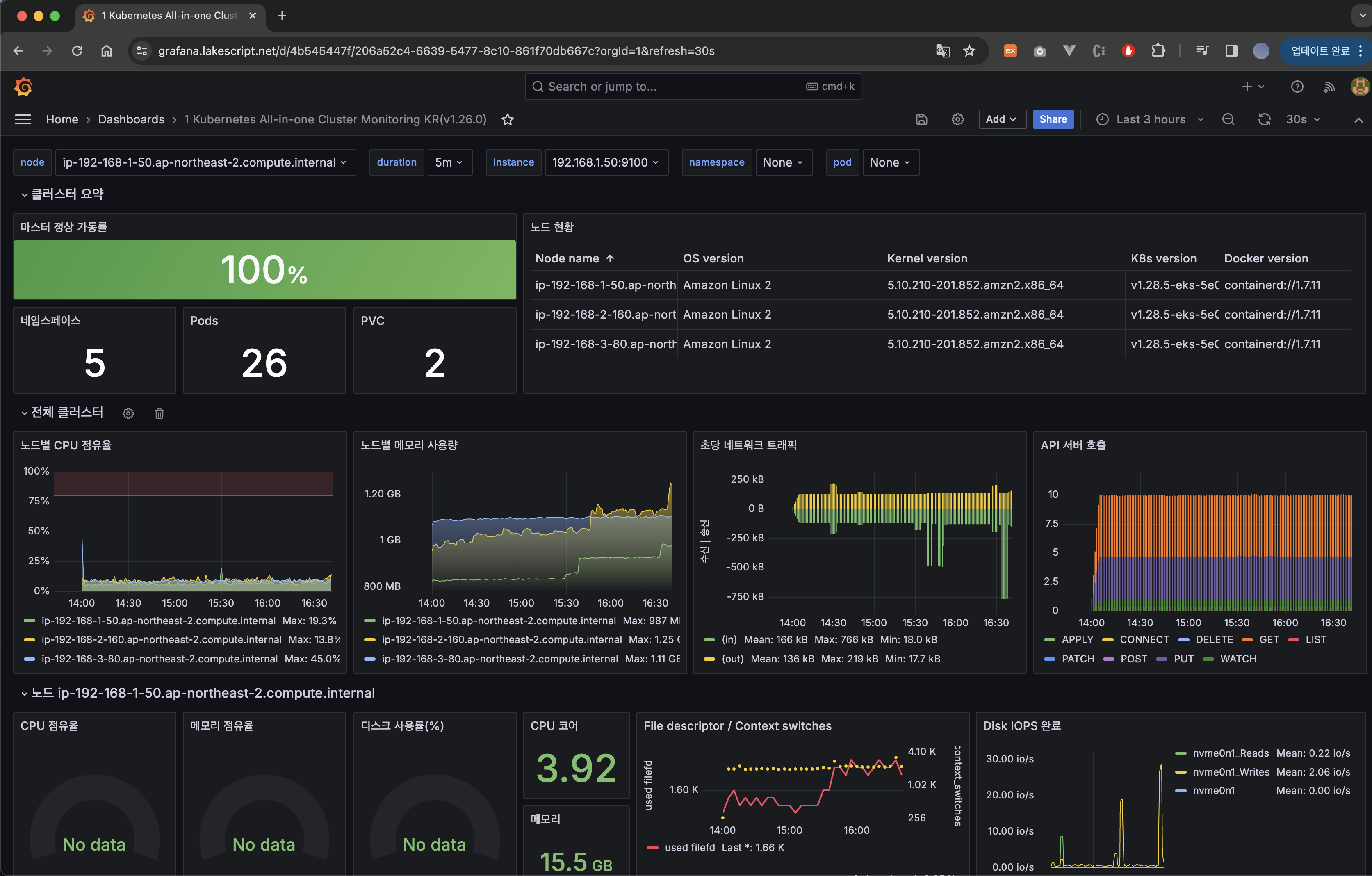Toggle the (in) series in network legend
Screen dimensions: 1372x876
[729, 639]
